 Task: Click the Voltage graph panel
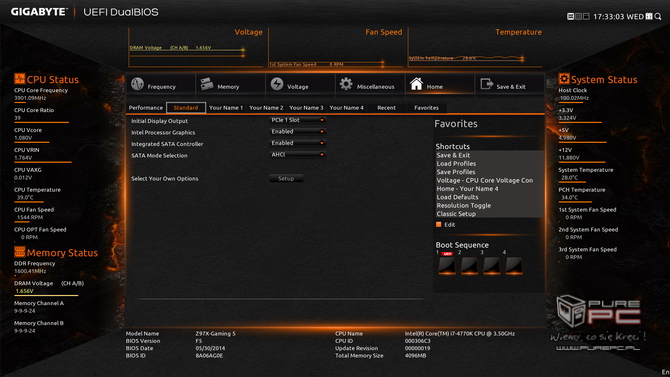196,47
